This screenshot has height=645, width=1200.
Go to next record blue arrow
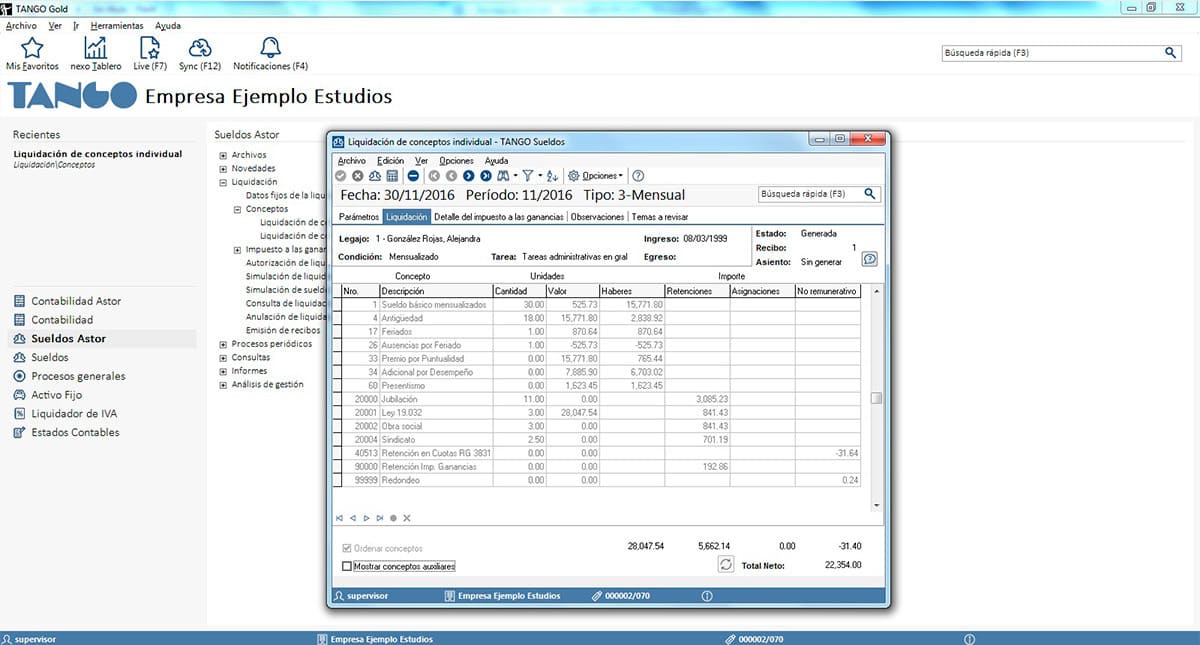[x=469, y=175]
